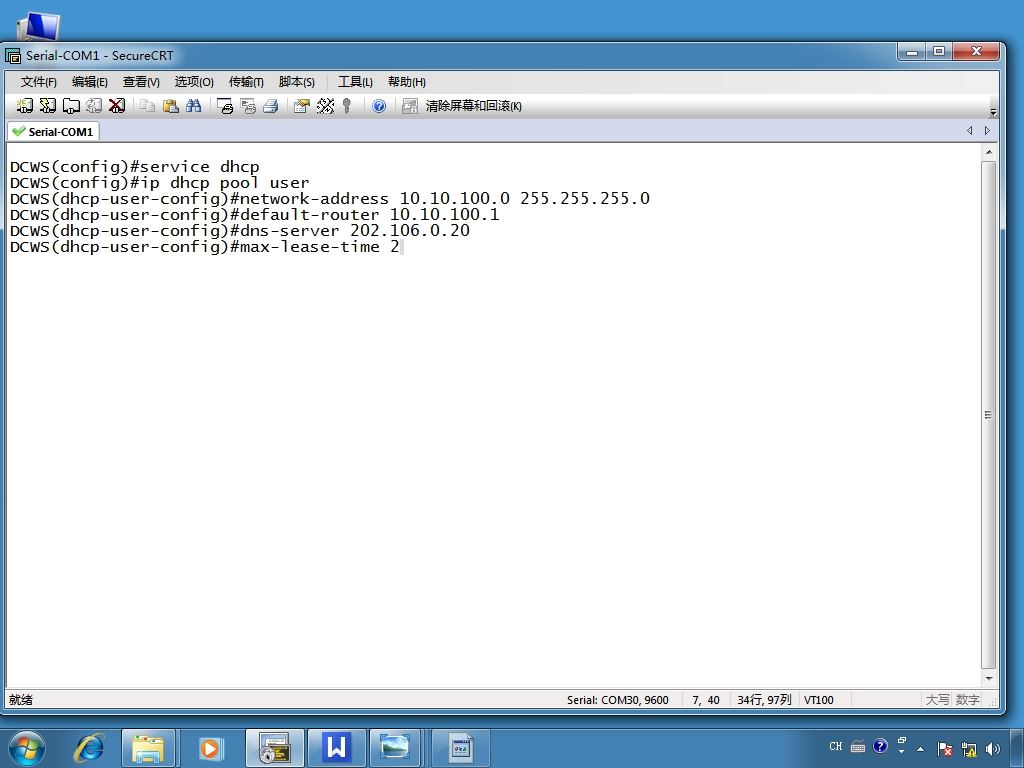
Task: Click the toolbar overflow chevron
Action: (x=993, y=112)
